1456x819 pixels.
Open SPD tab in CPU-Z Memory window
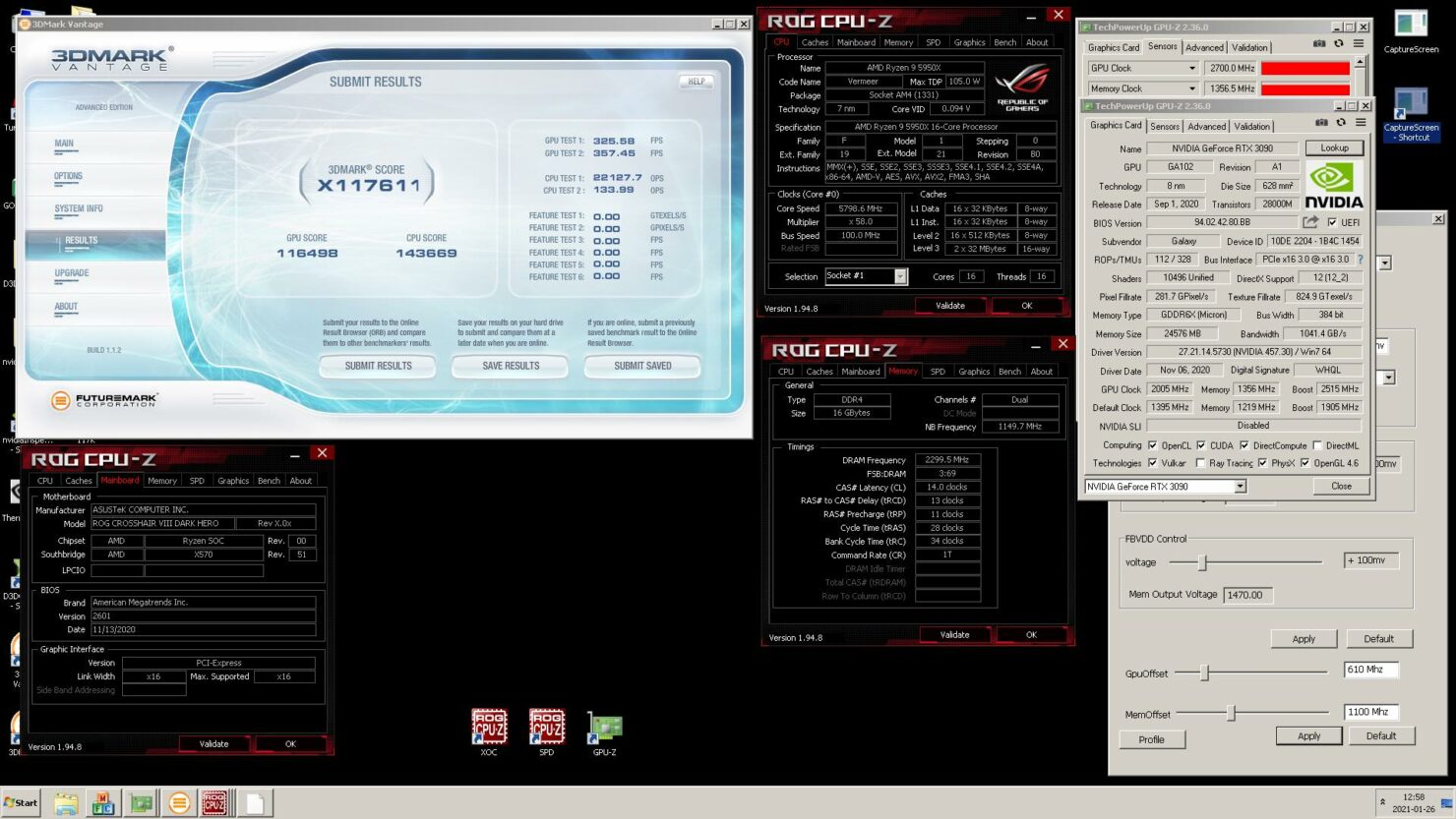coord(938,372)
